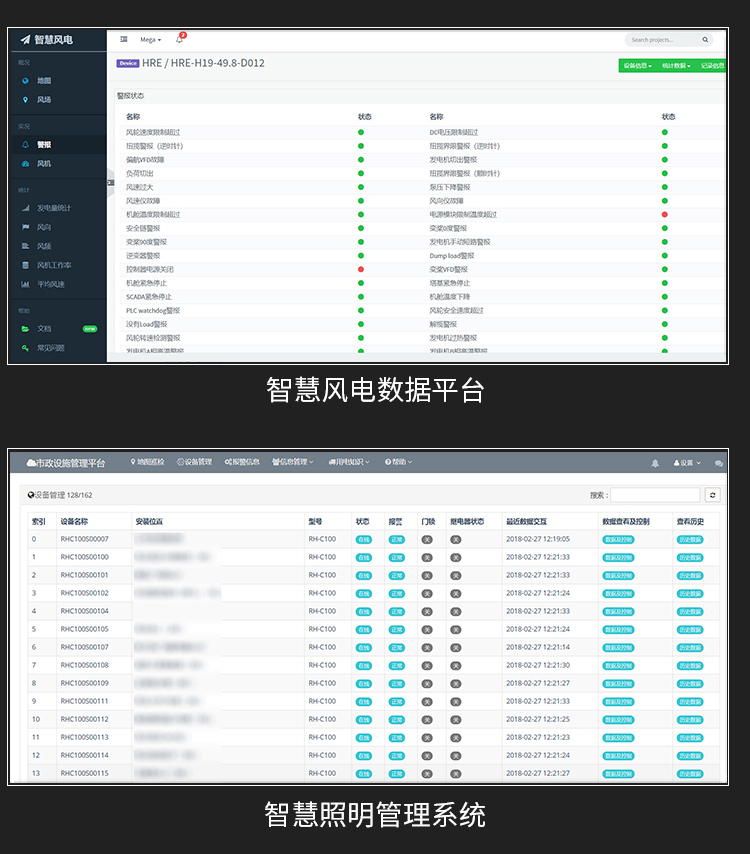The width and height of the screenshot is (750, 854).
Task: Open the 文档 folder in the sidebar
Action: tap(43, 328)
